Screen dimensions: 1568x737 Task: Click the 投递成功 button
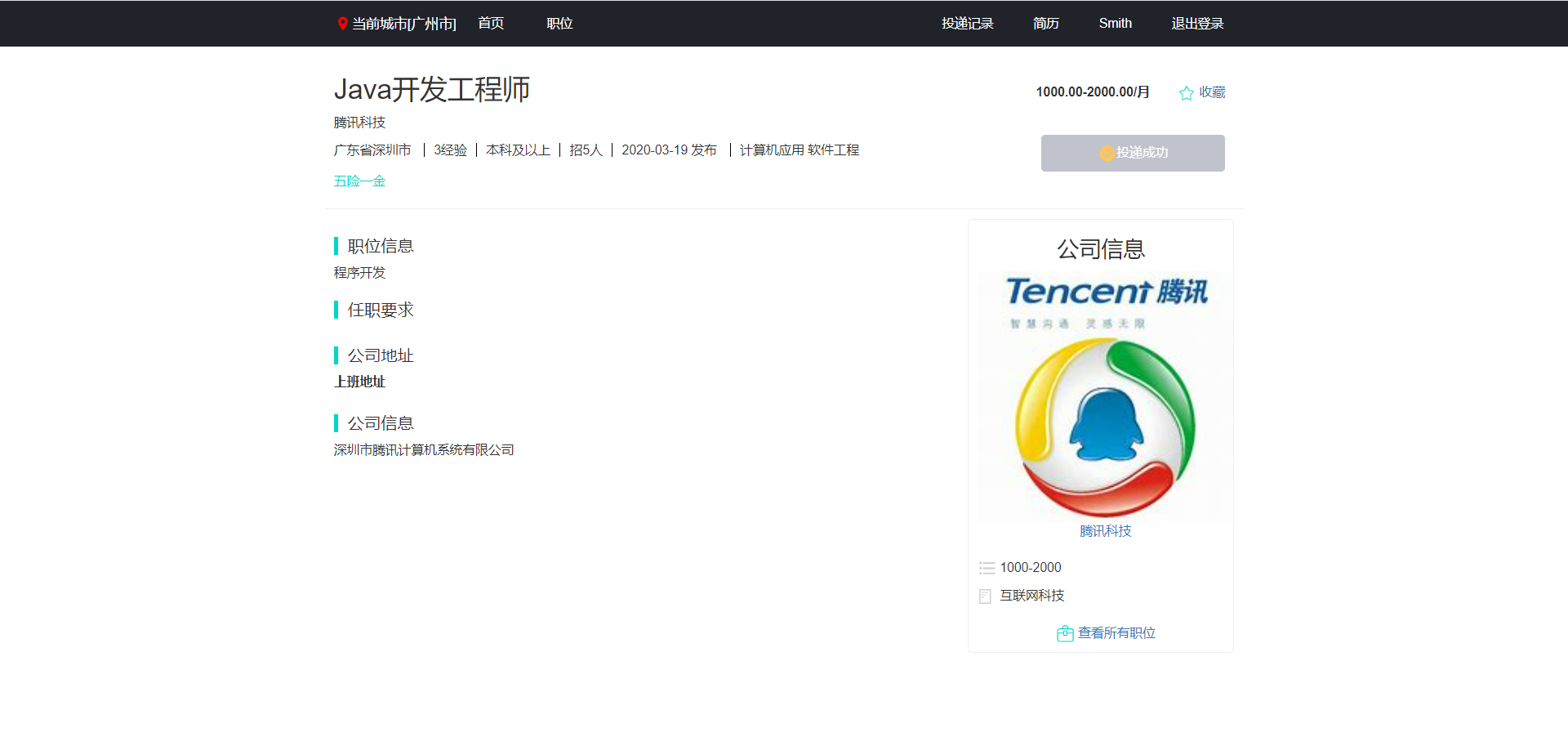pyautogui.click(x=1133, y=153)
